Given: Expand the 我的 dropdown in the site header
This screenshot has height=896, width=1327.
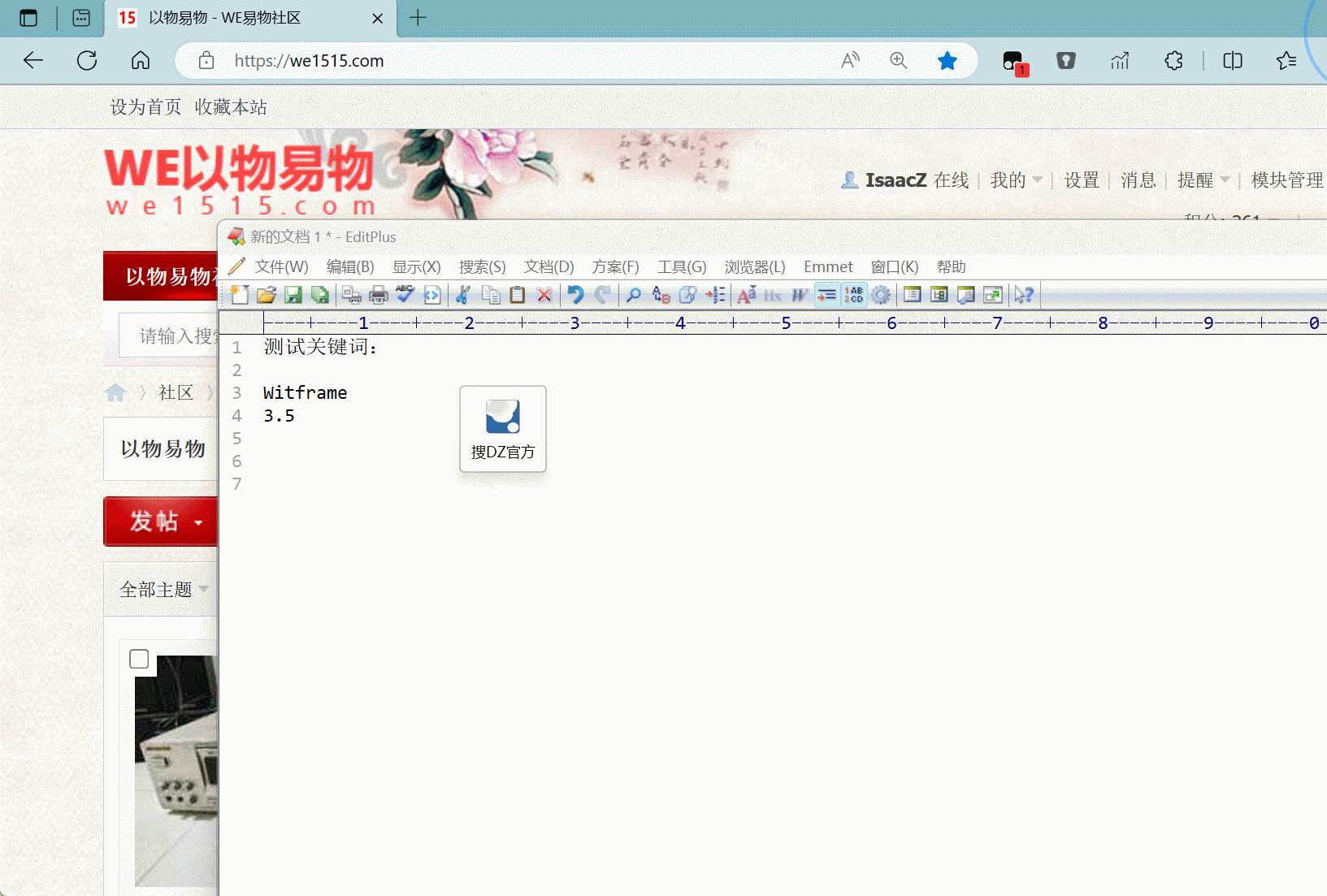Looking at the screenshot, I should click(x=1016, y=180).
